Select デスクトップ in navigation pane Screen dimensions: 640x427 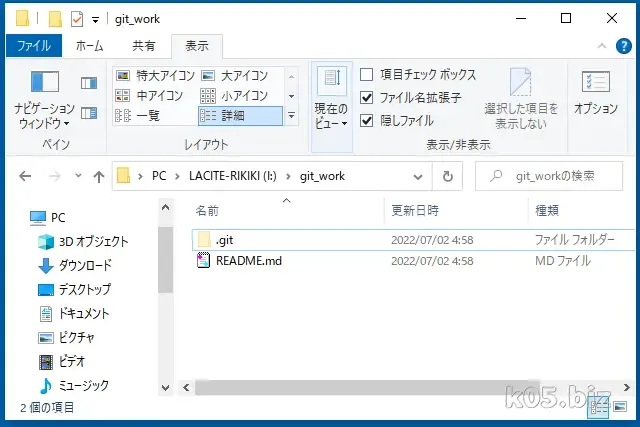[75, 289]
